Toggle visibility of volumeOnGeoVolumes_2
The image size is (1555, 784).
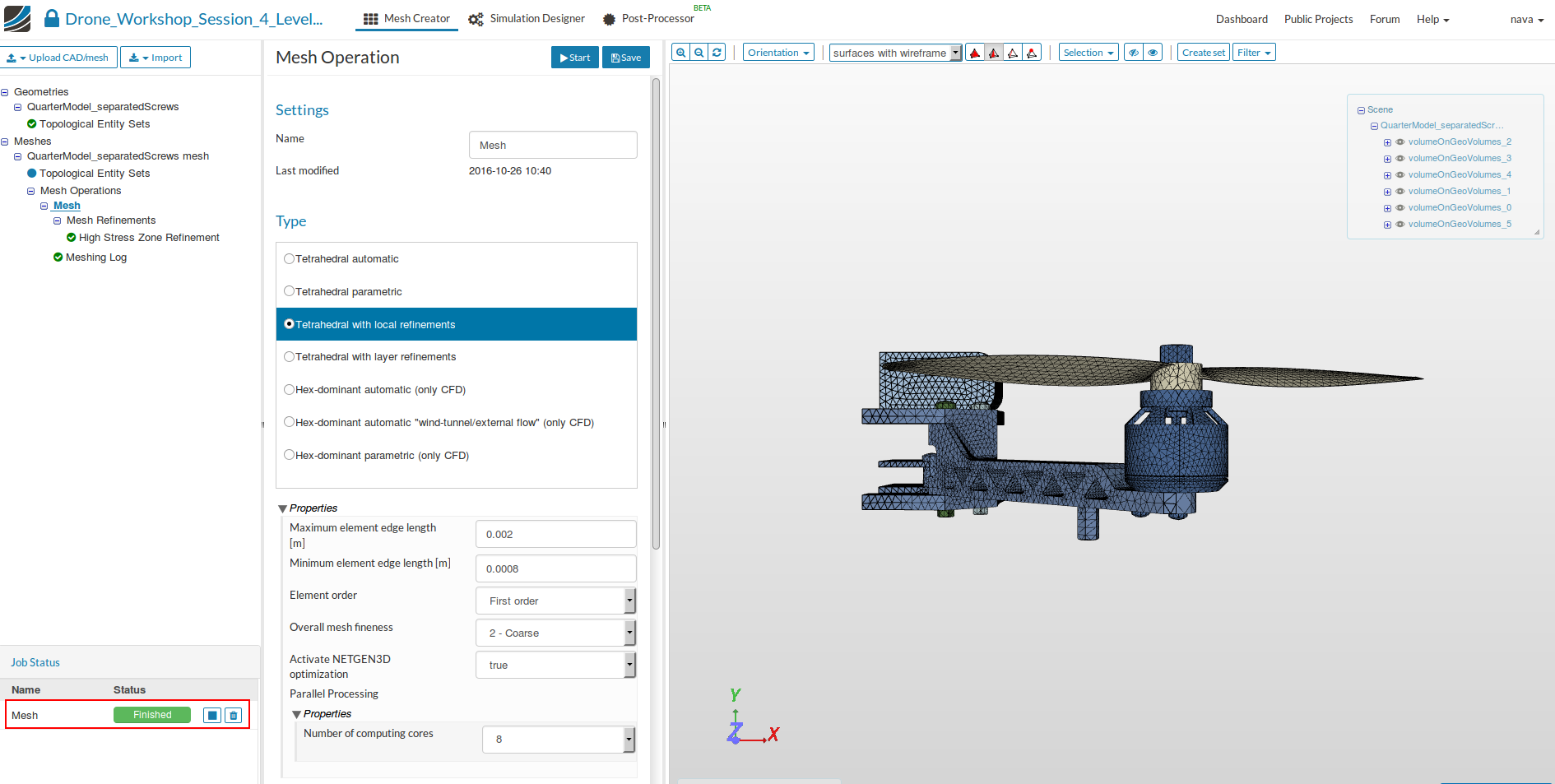[x=1400, y=142]
